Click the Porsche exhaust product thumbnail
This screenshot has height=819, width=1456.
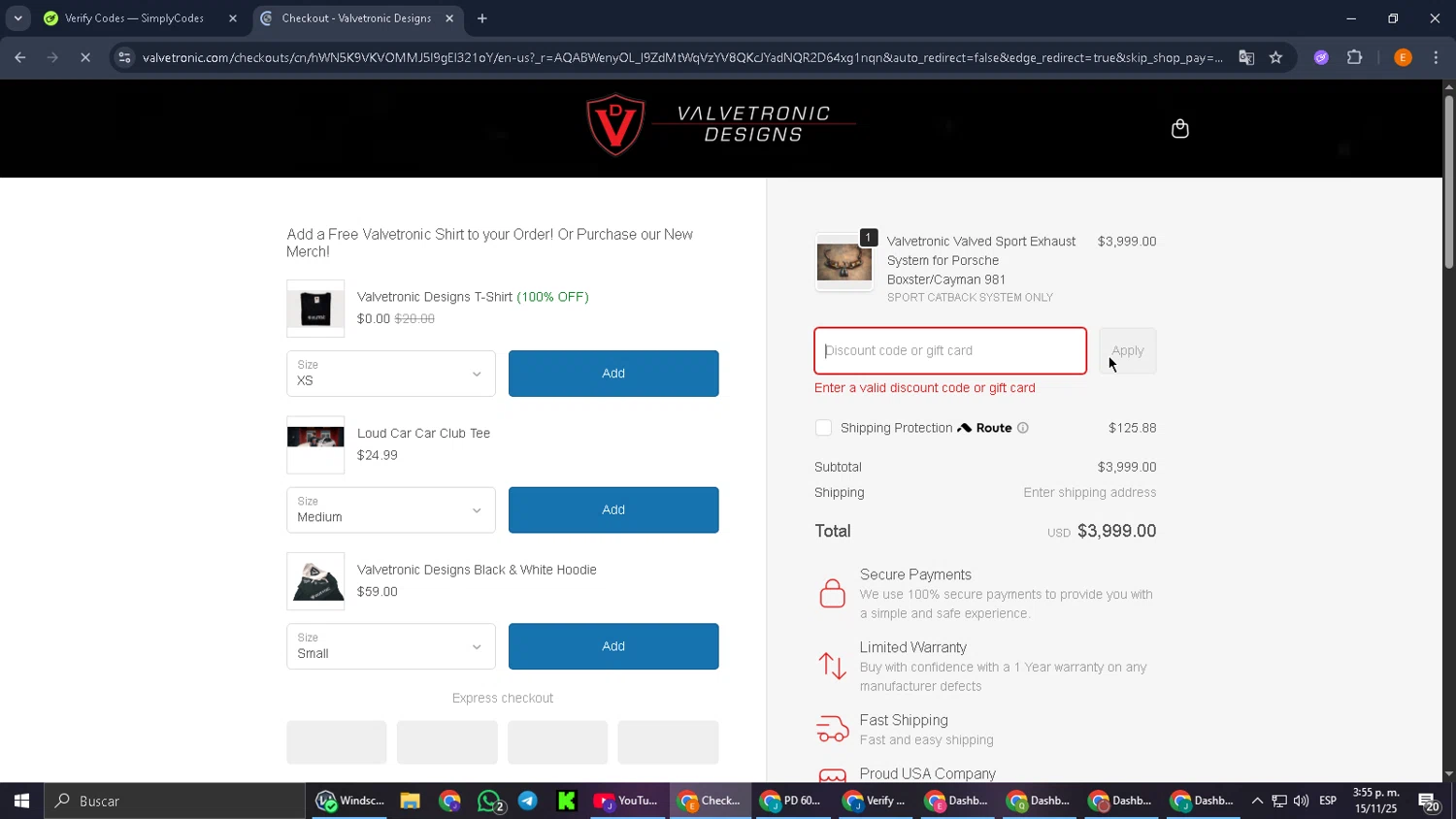(844, 263)
